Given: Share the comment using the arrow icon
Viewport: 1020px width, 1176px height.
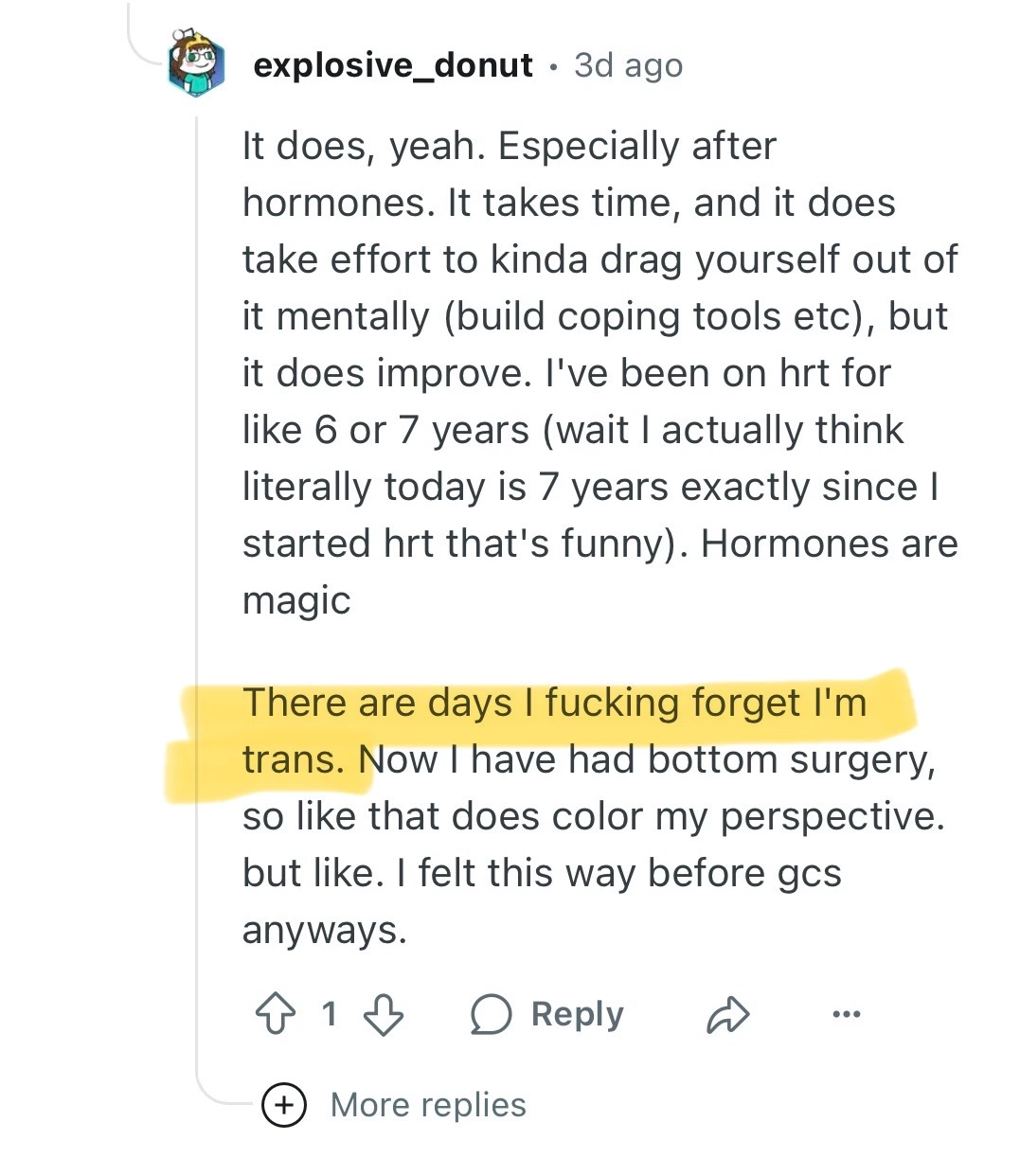Looking at the screenshot, I should [728, 1014].
